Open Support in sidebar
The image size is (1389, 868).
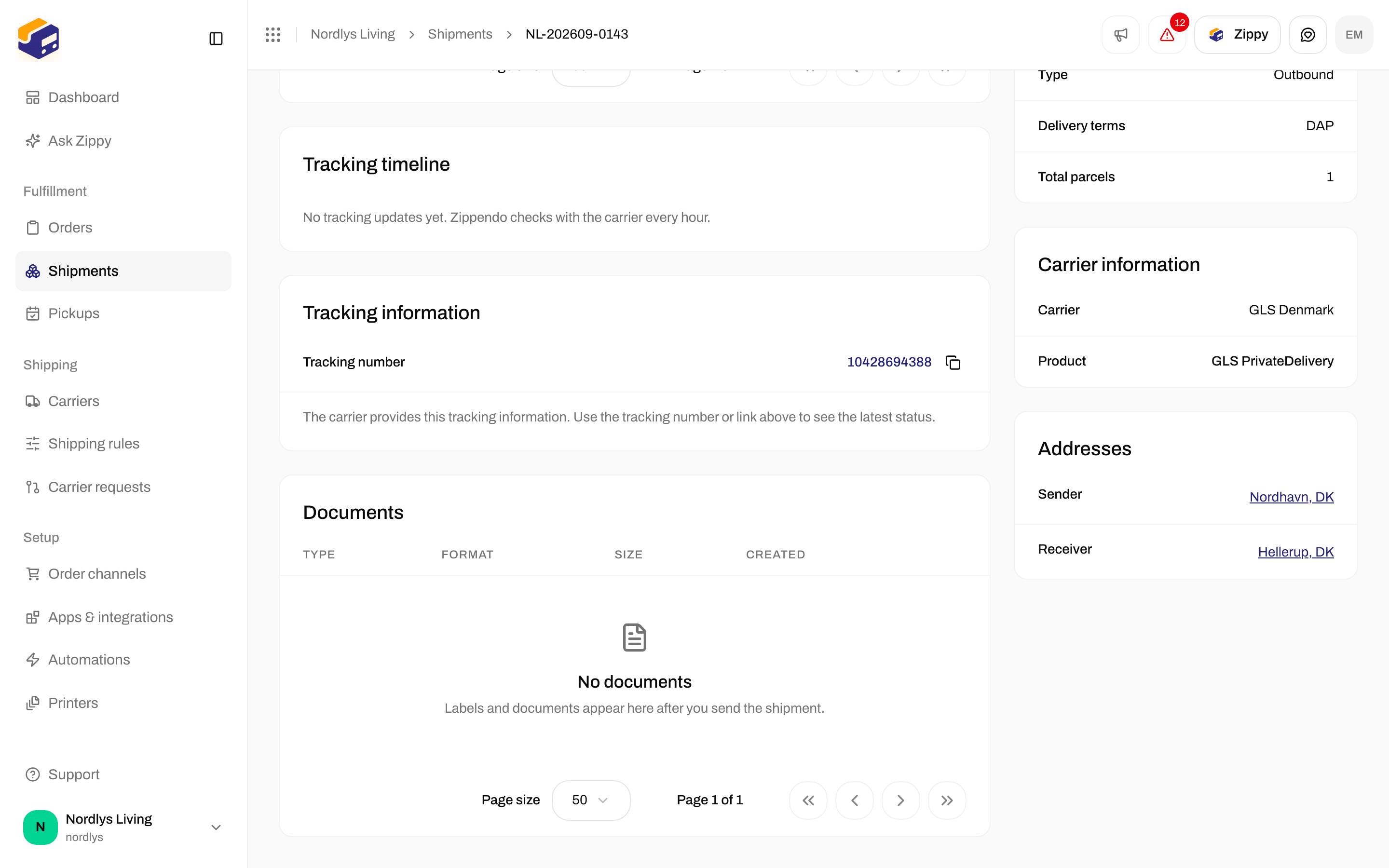coord(123,774)
